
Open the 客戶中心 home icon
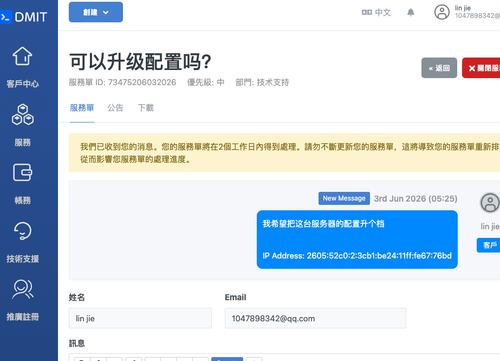pyautogui.click(x=22, y=56)
